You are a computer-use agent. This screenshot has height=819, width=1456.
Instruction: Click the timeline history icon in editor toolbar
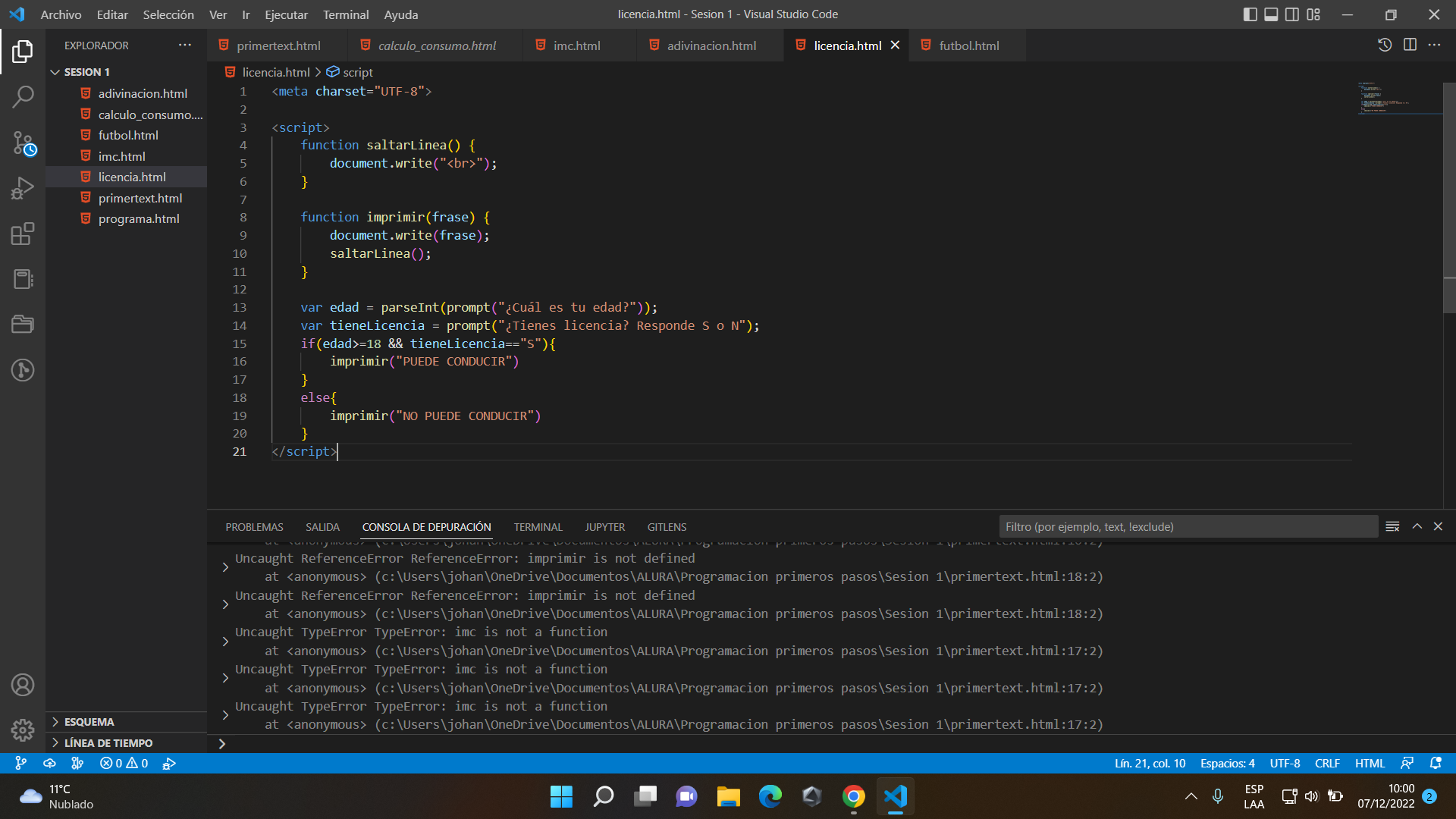click(x=1385, y=45)
